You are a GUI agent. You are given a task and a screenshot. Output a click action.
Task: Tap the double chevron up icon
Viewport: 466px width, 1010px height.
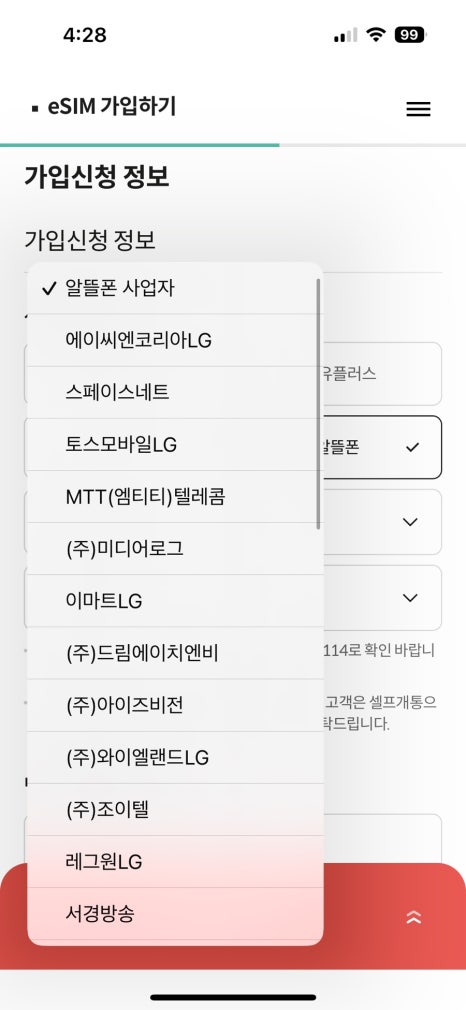(413, 918)
